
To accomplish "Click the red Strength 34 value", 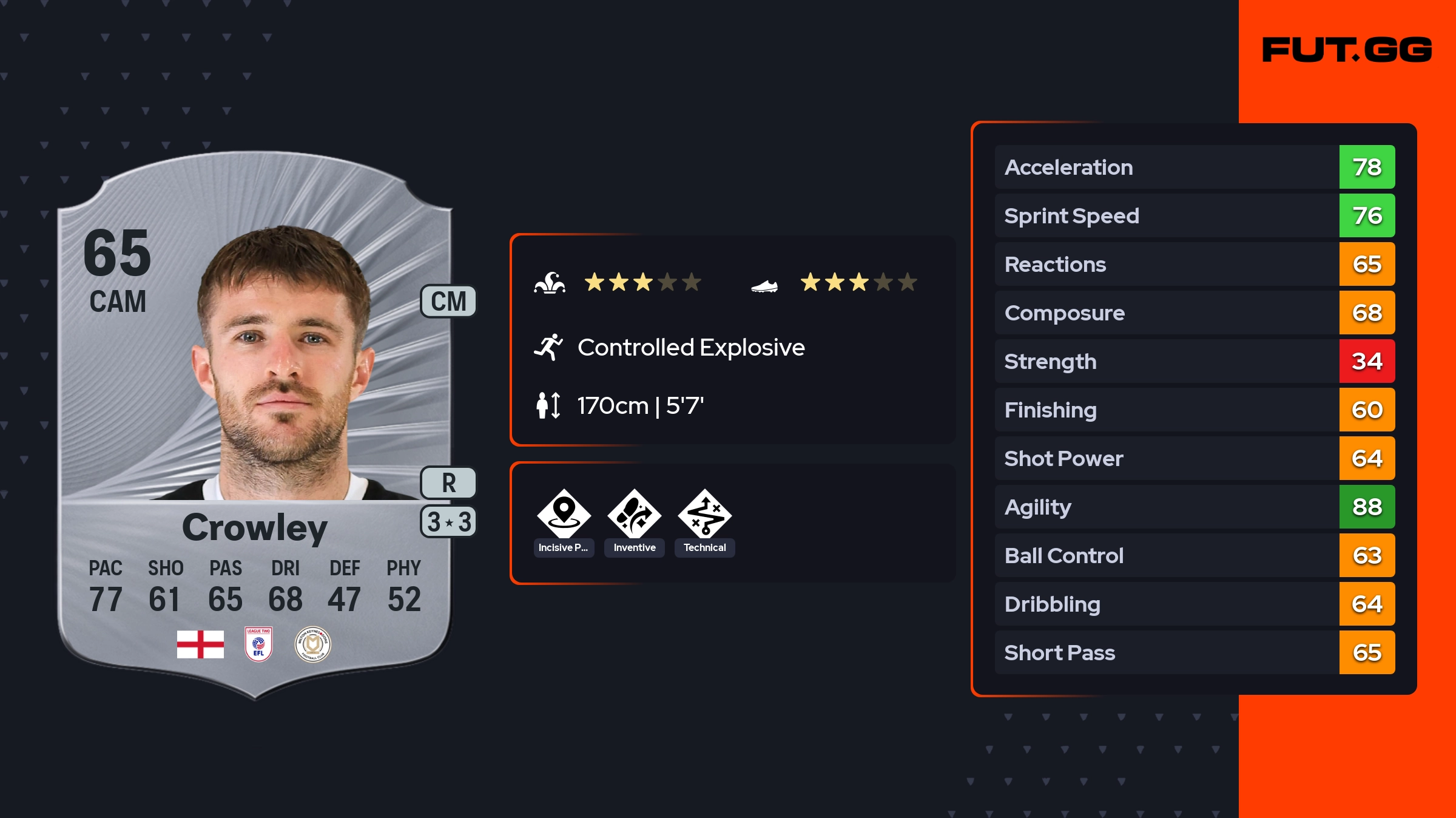I will 1367,361.
